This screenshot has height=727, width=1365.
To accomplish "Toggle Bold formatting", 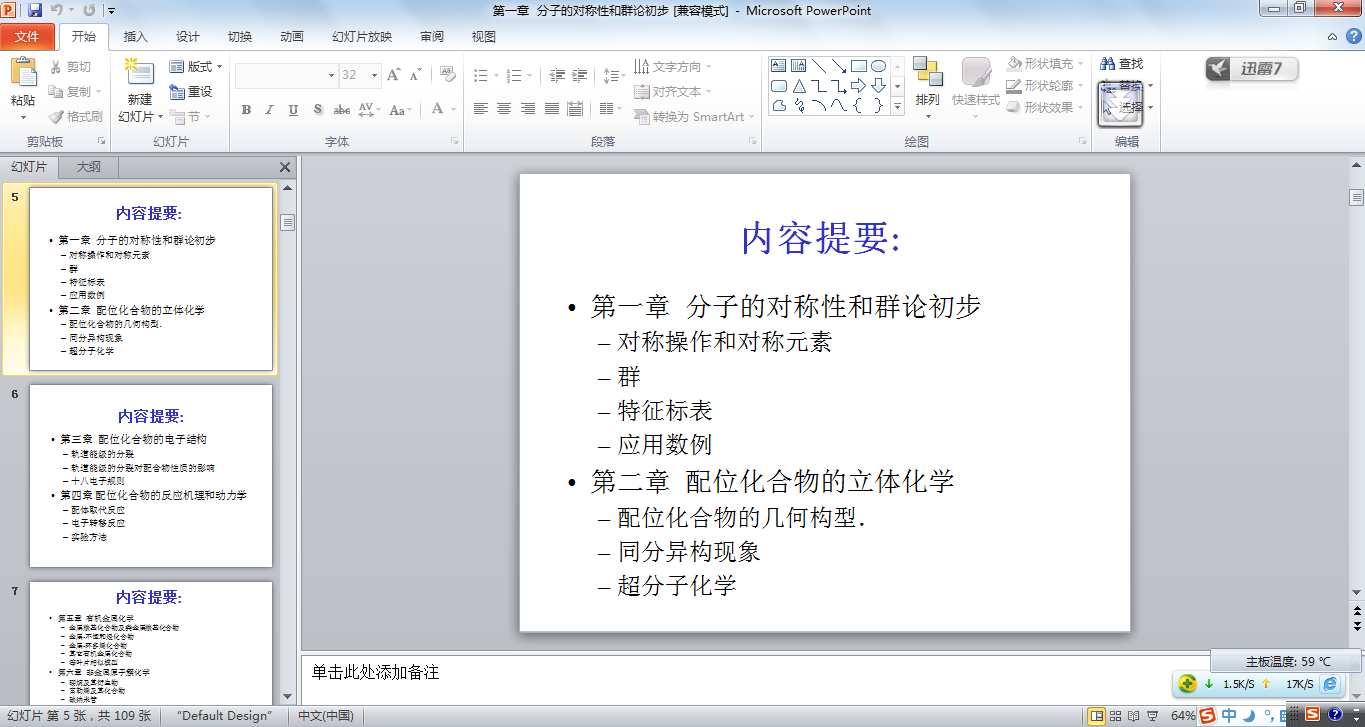I will [246, 110].
